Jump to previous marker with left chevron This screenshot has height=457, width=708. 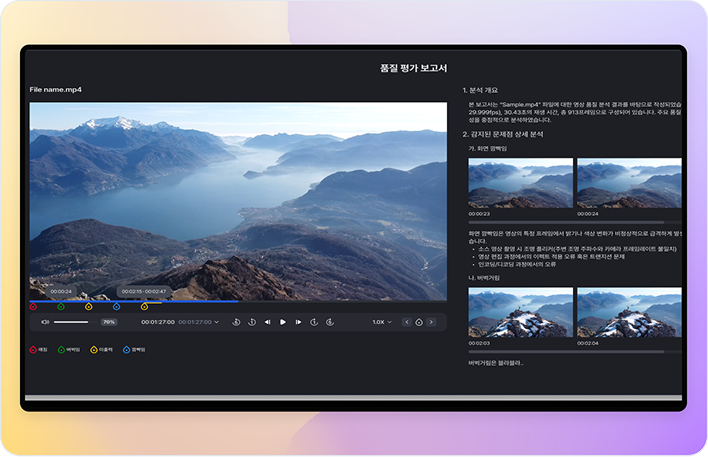coord(407,322)
